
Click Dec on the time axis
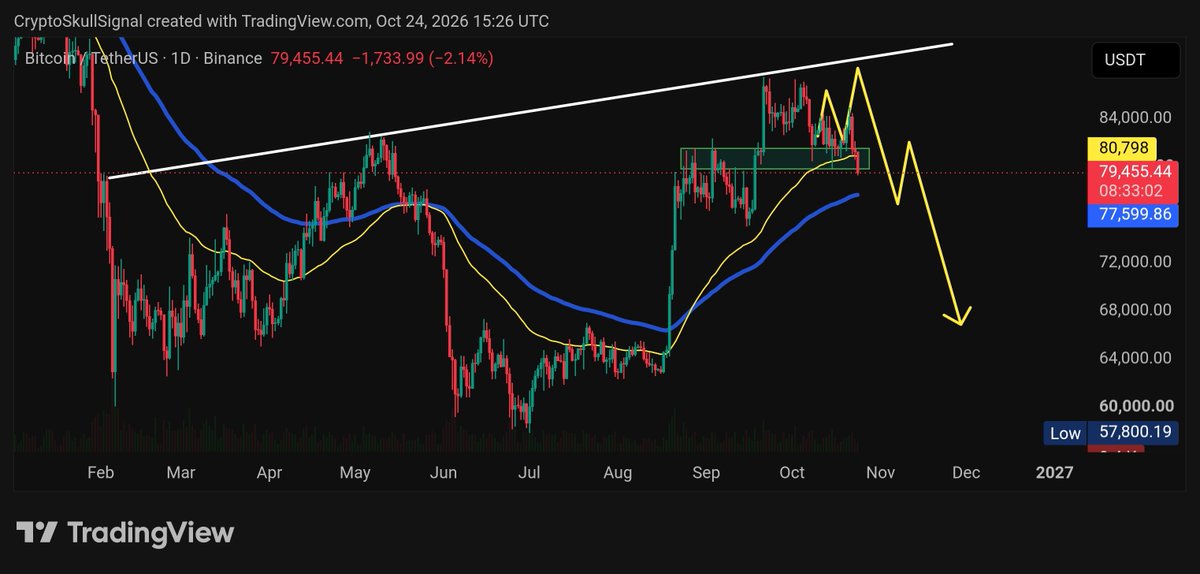pos(966,473)
